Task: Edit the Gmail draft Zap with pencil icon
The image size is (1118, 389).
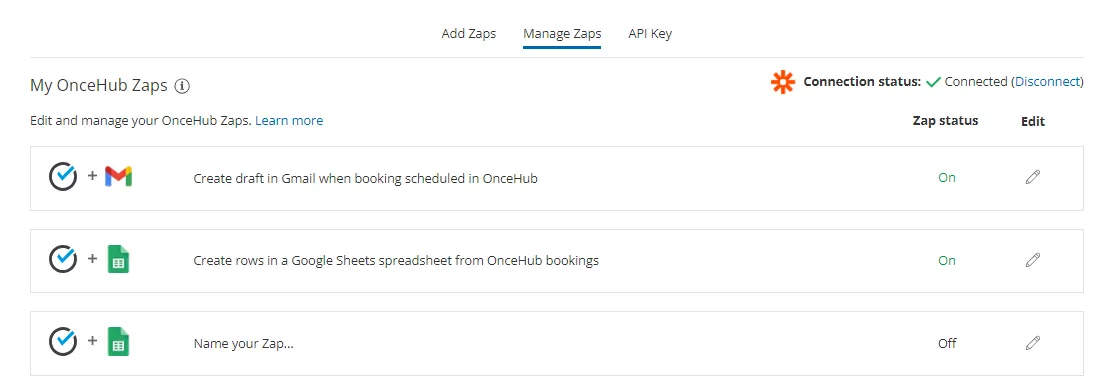Action: click(1032, 177)
